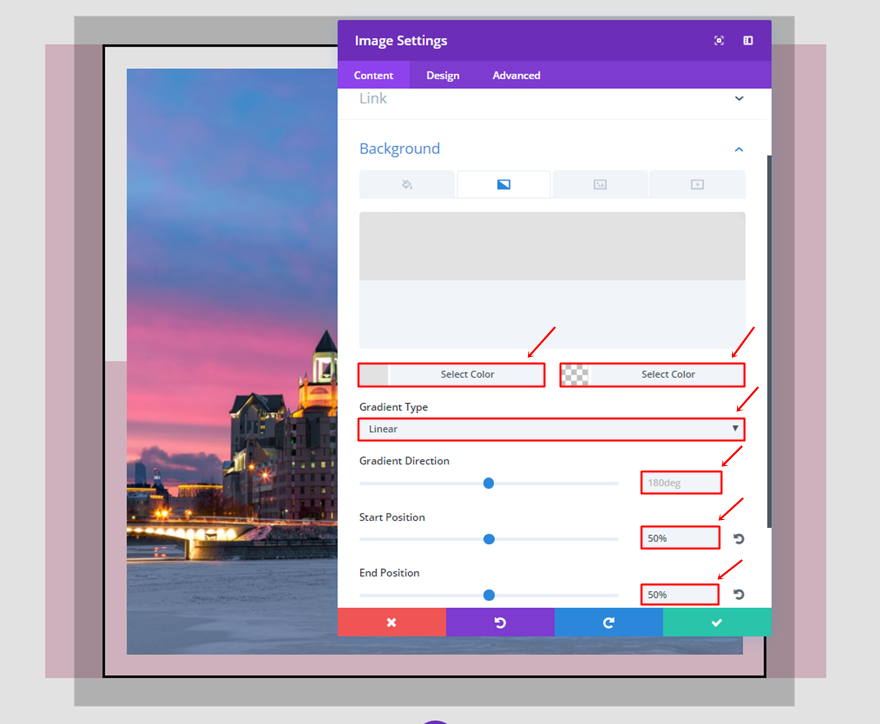The height and width of the screenshot is (724, 880).
Task: Switch to the Design tab
Action: click(x=443, y=75)
